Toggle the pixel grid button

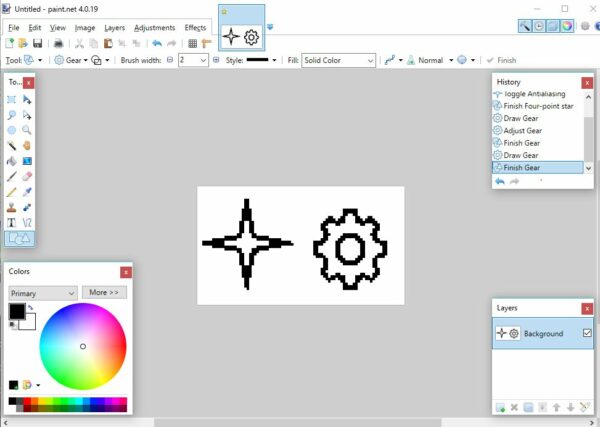(193, 44)
